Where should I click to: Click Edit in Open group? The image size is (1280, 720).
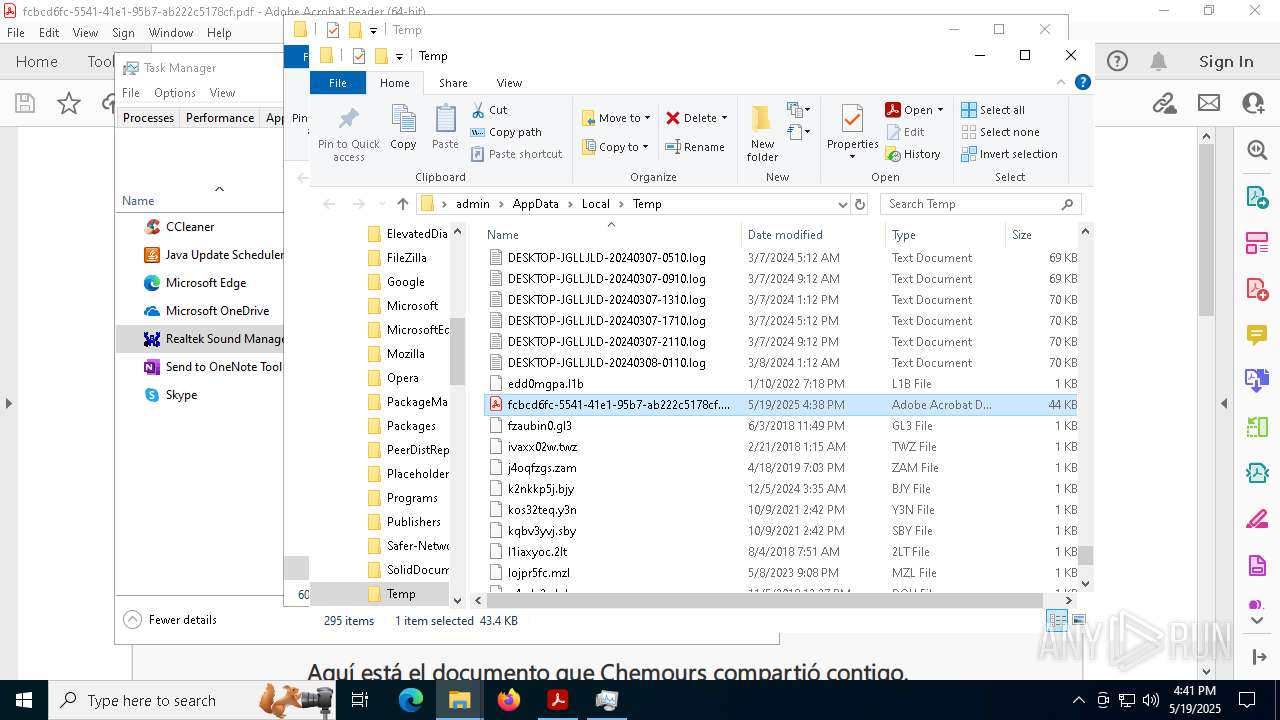click(905, 132)
